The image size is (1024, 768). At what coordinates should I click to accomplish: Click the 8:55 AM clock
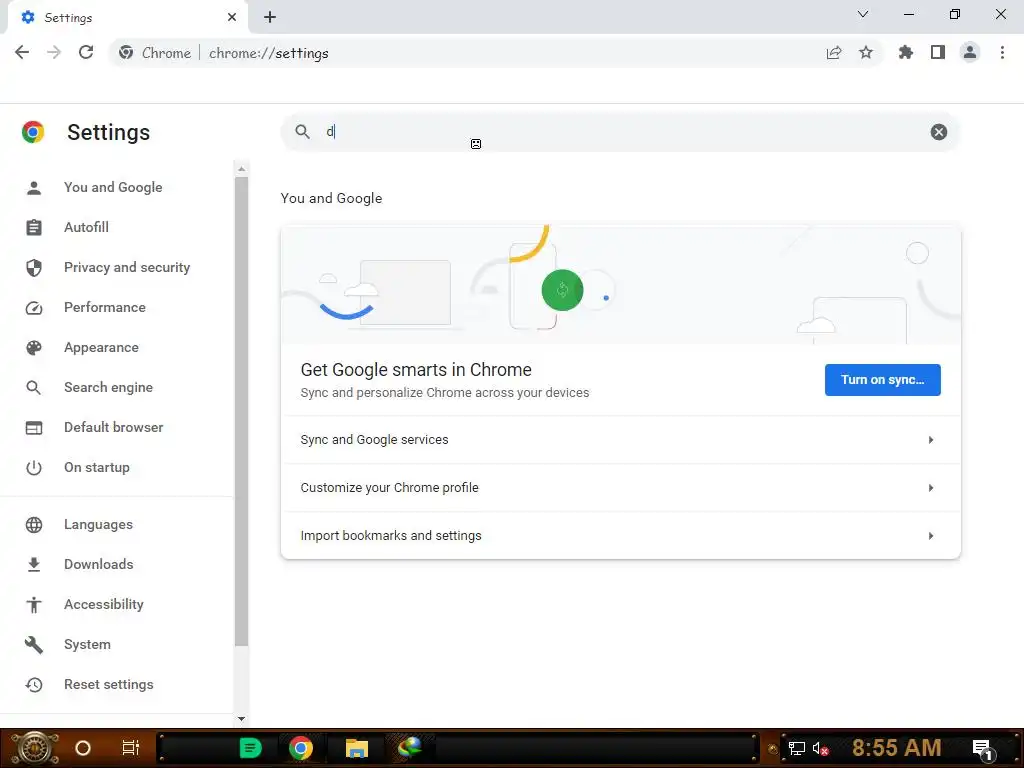coord(897,748)
